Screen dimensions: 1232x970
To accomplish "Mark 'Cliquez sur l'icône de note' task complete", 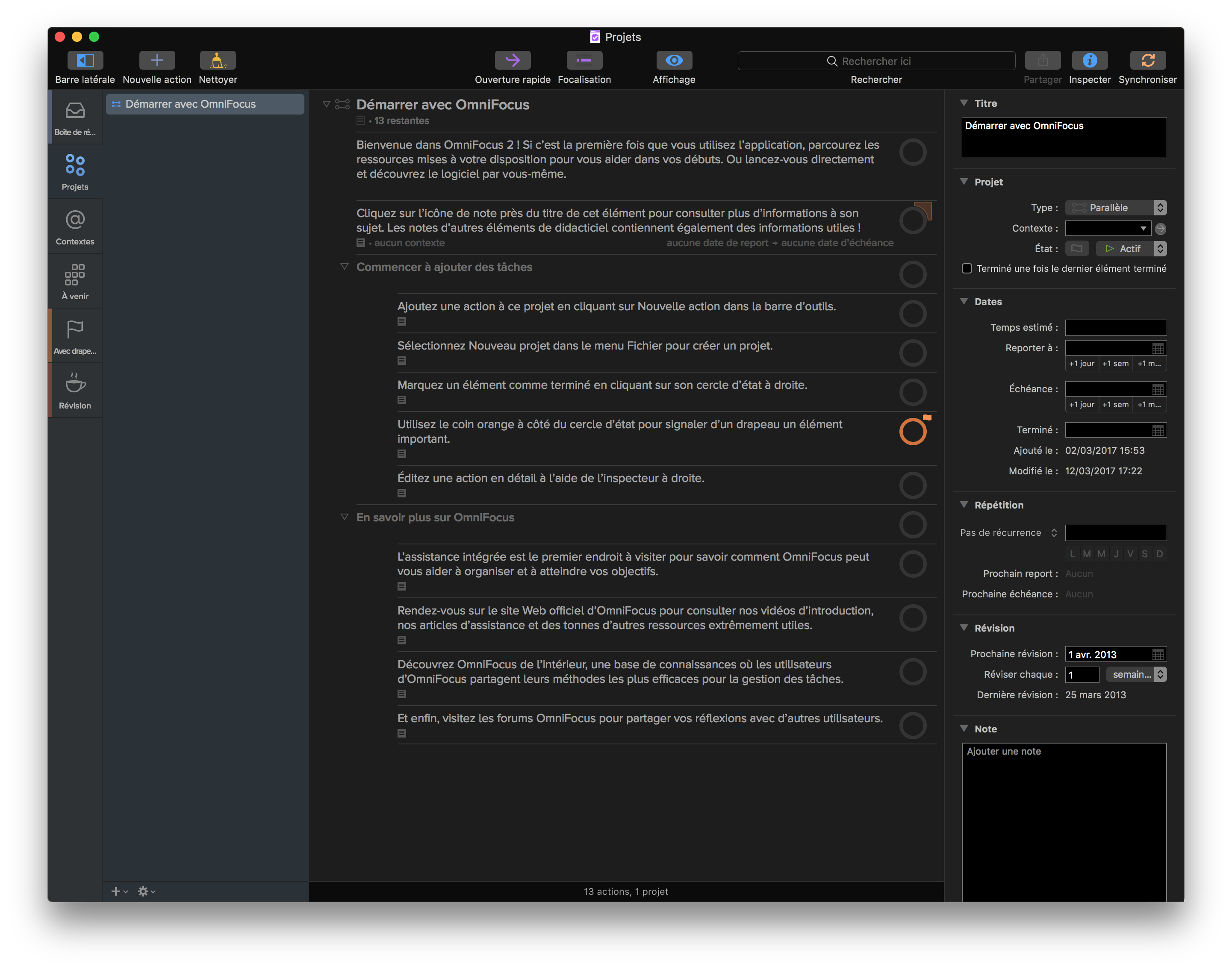I will click(913, 220).
